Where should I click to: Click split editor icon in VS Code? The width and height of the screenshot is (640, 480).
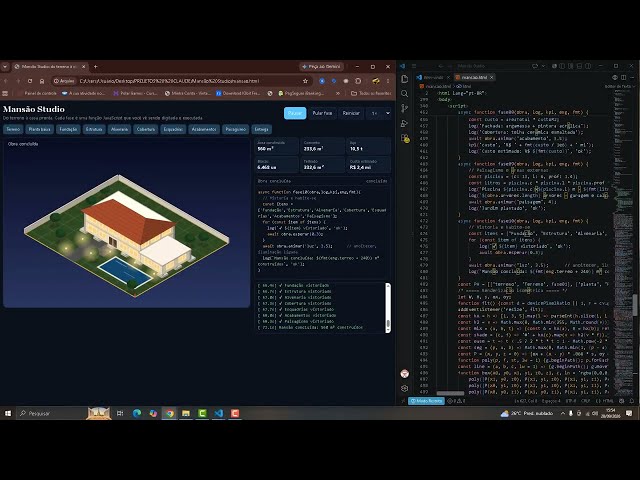(x=623, y=77)
